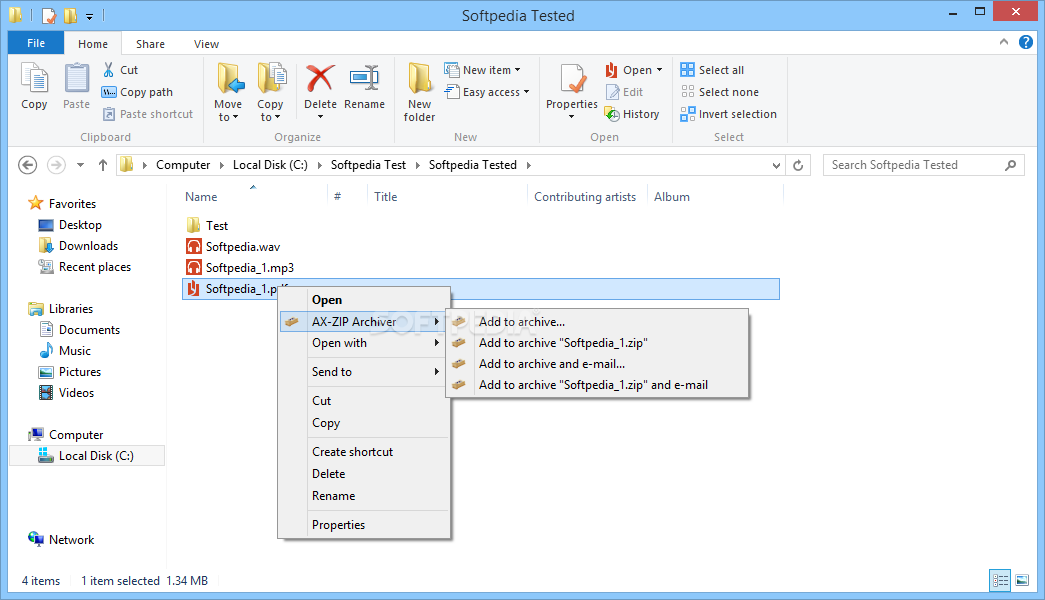Sort by Name column header
Viewport: 1045px width, 600px height.
[x=201, y=197]
